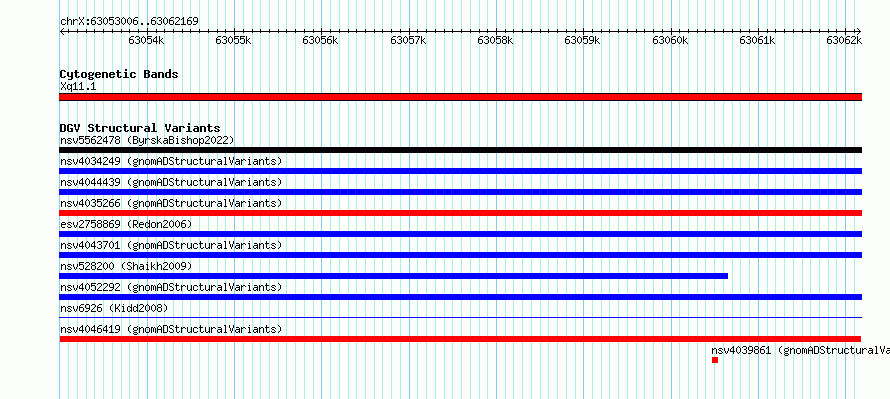
Task: Open nsv6926 Kidd2008 variant label
Action: pyautogui.click(x=114, y=308)
